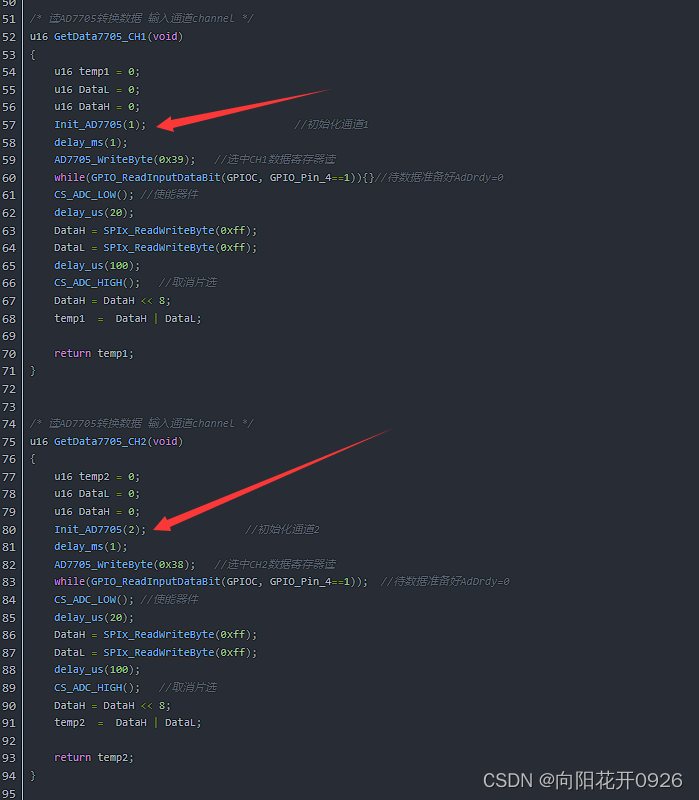This screenshot has height=800, width=699.
Task: Click the GetData7705_CH2 function name
Action: point(101,441)
